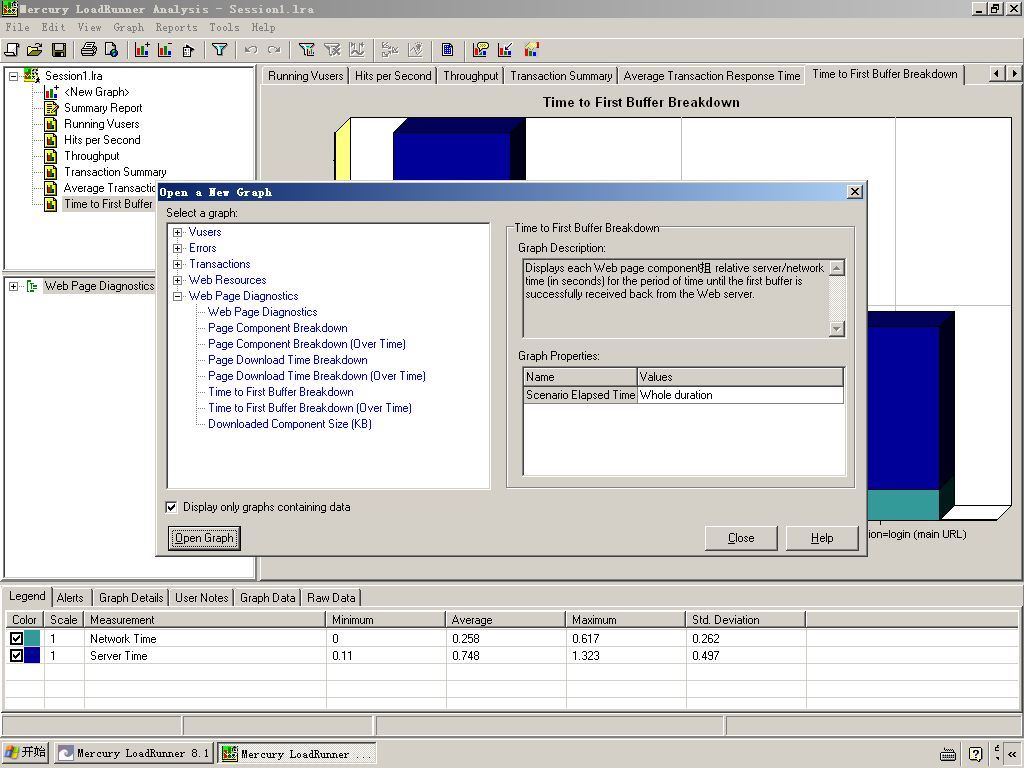Click the Redo arrow icon
The height and width of the screenshot is (768, 1024).
(x=274, y=50)
